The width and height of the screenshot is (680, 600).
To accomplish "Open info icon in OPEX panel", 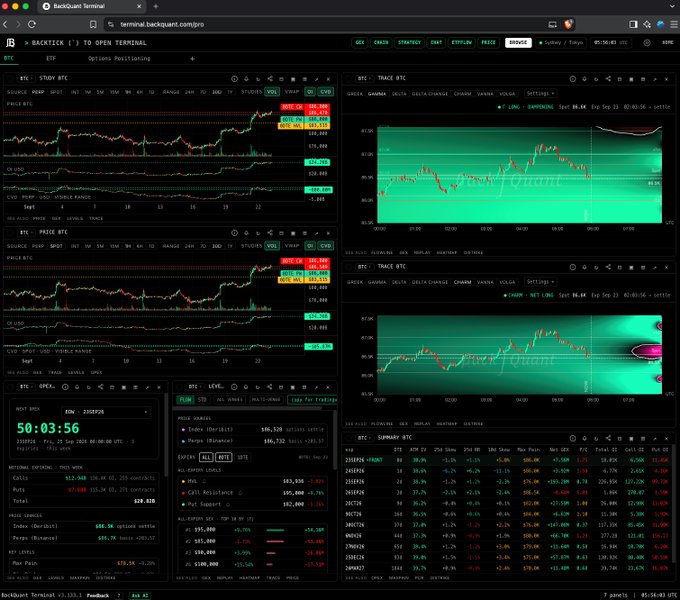I will pyautogui.click(x=65, y=387).
